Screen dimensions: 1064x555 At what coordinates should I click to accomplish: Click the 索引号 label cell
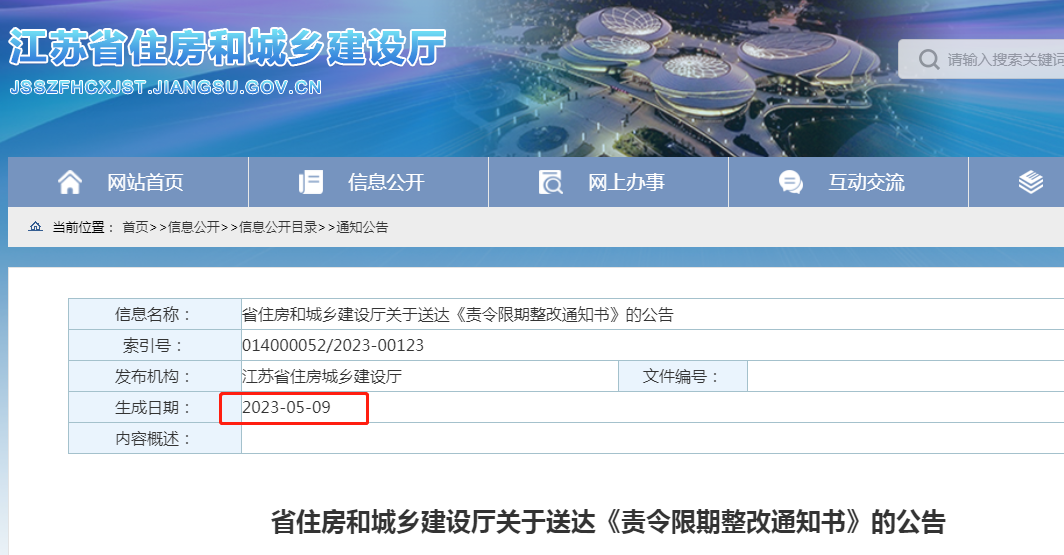[155, 345]
